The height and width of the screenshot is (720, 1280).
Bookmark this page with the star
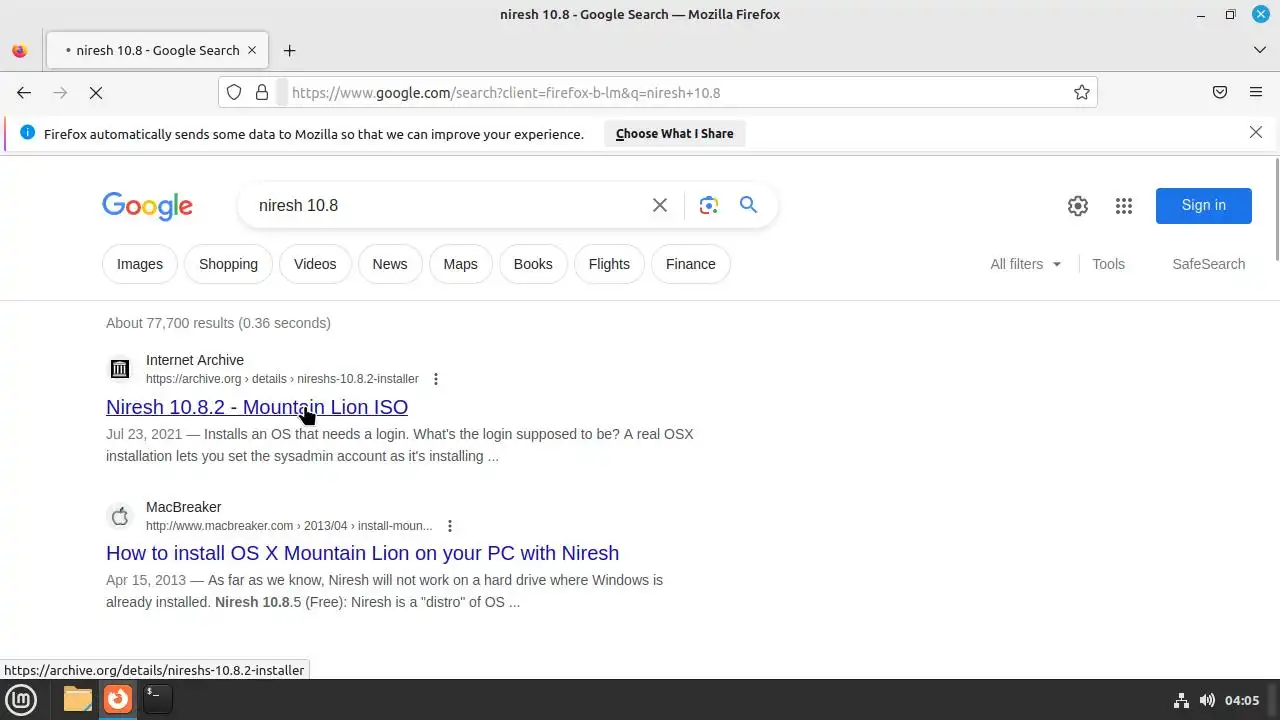click(x=1082, y=93)
